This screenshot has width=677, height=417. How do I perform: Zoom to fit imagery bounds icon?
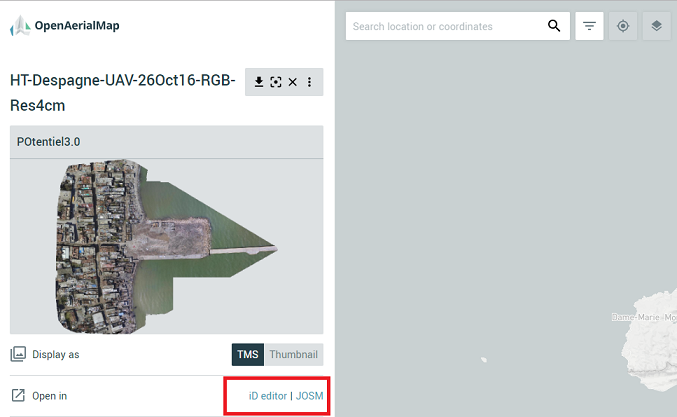coord(275,82)
